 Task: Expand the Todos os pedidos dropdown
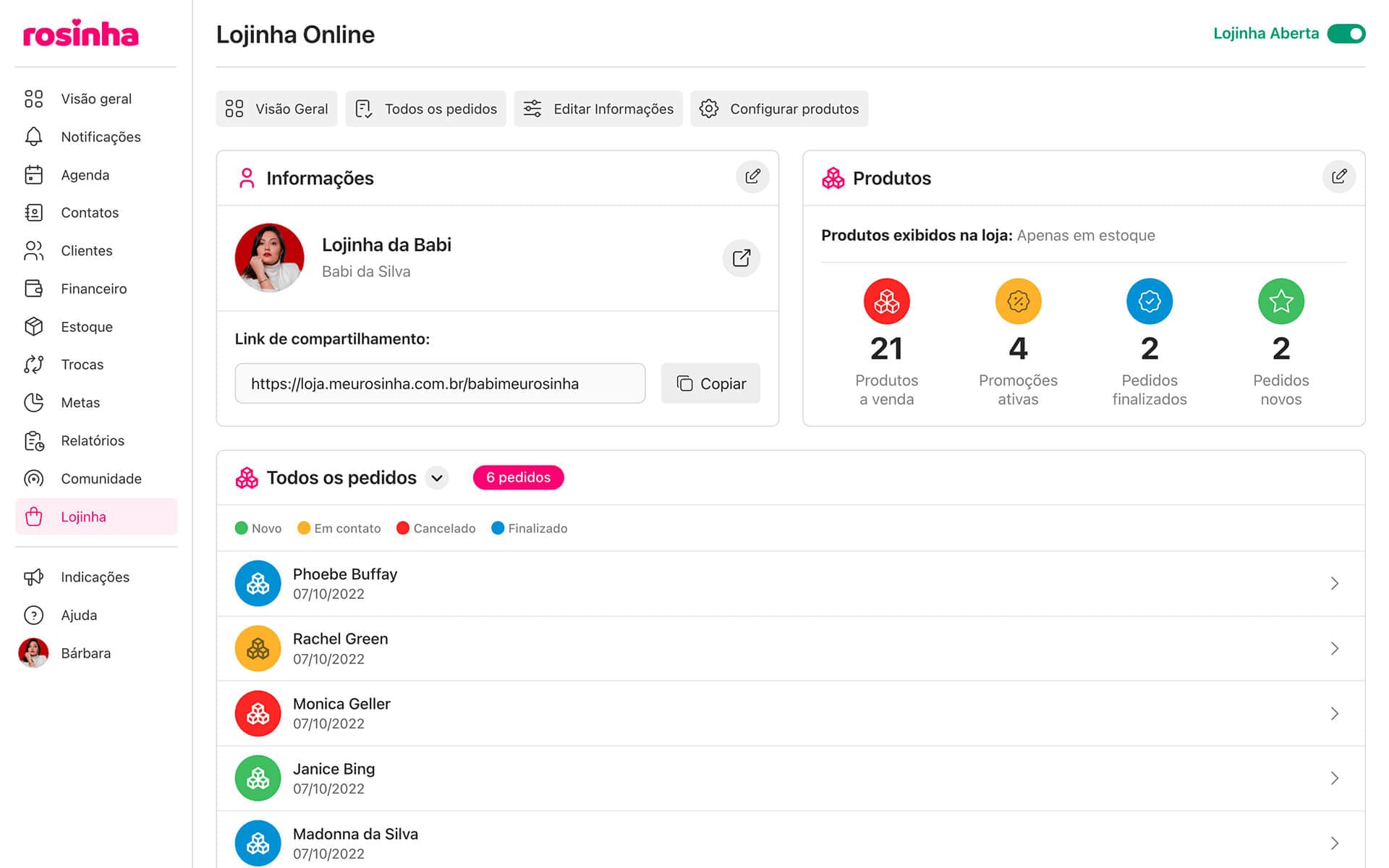[x=437, y=478]
